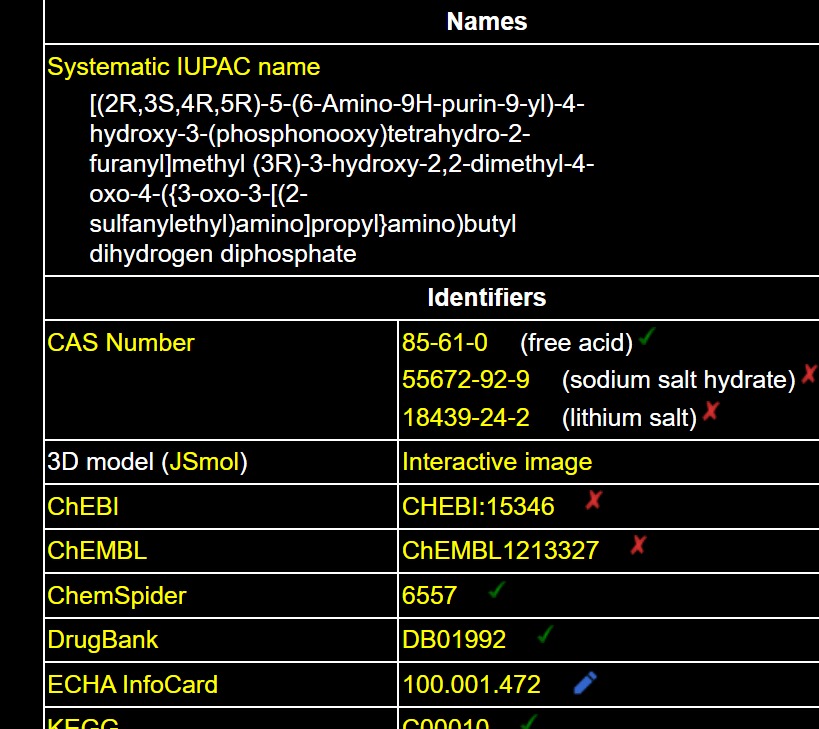Click the red X next to CHEBI:15346
This screenshot has height=729, width=819.
tap(593, 500)
